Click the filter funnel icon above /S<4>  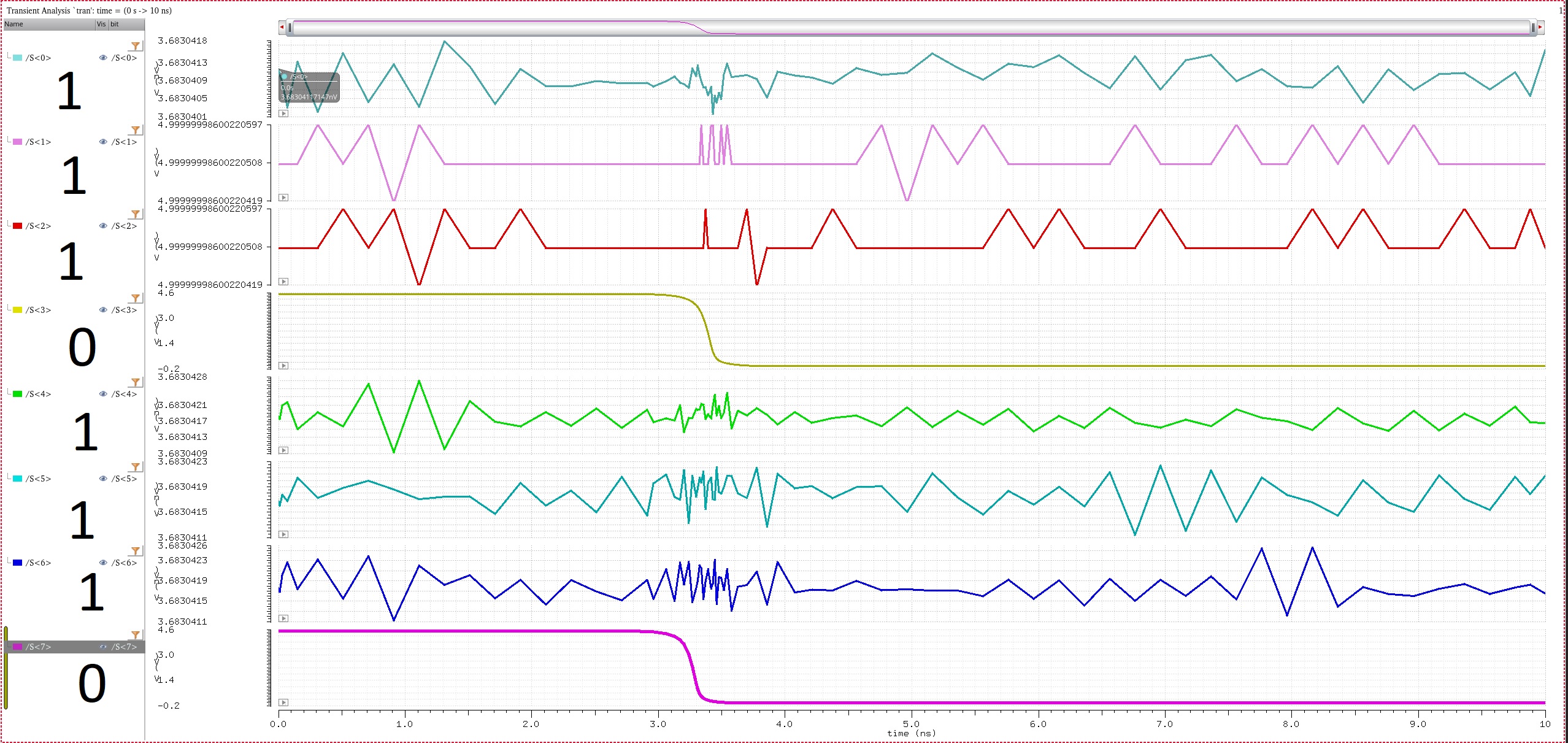[x=136, y=382]
